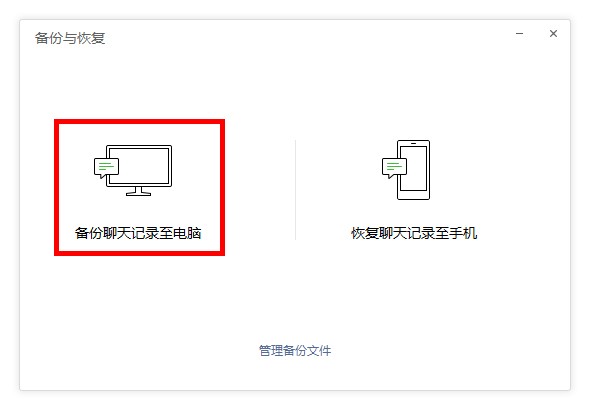Click the smartphone restore icon
This screenshot has width=590, height=410.
click(406, 170)
